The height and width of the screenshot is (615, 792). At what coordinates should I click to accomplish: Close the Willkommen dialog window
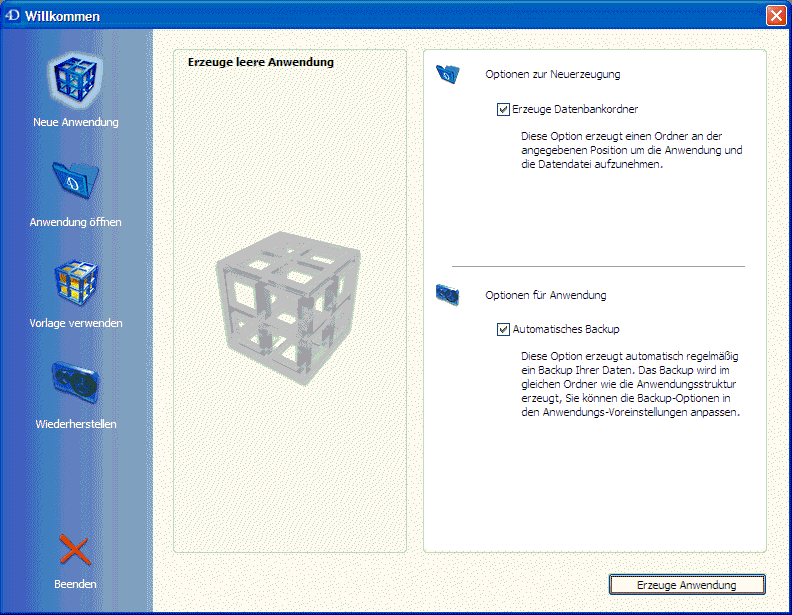coord(776,16)
